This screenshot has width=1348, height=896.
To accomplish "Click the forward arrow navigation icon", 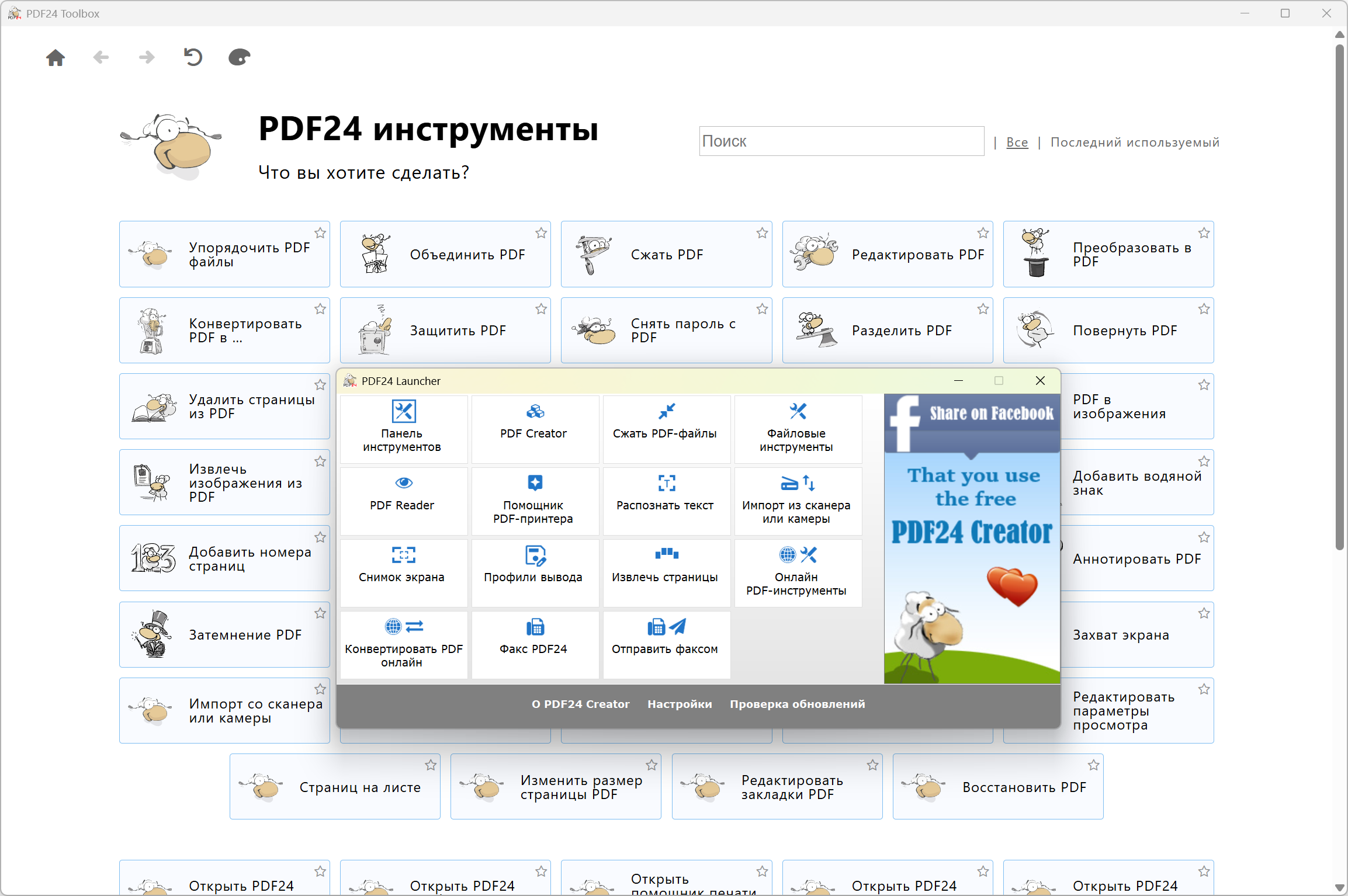I will 147,57.
